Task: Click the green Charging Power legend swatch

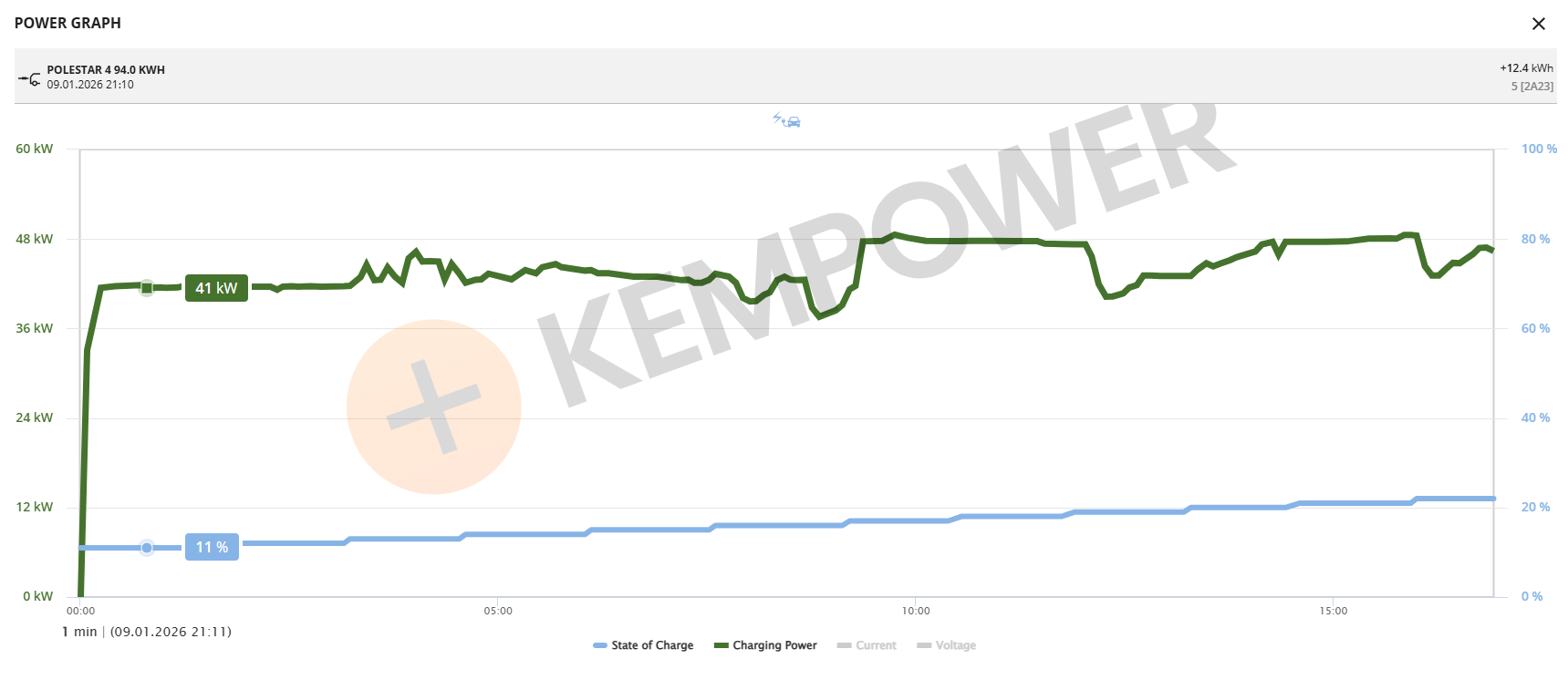Action: [x=721, y=645]
